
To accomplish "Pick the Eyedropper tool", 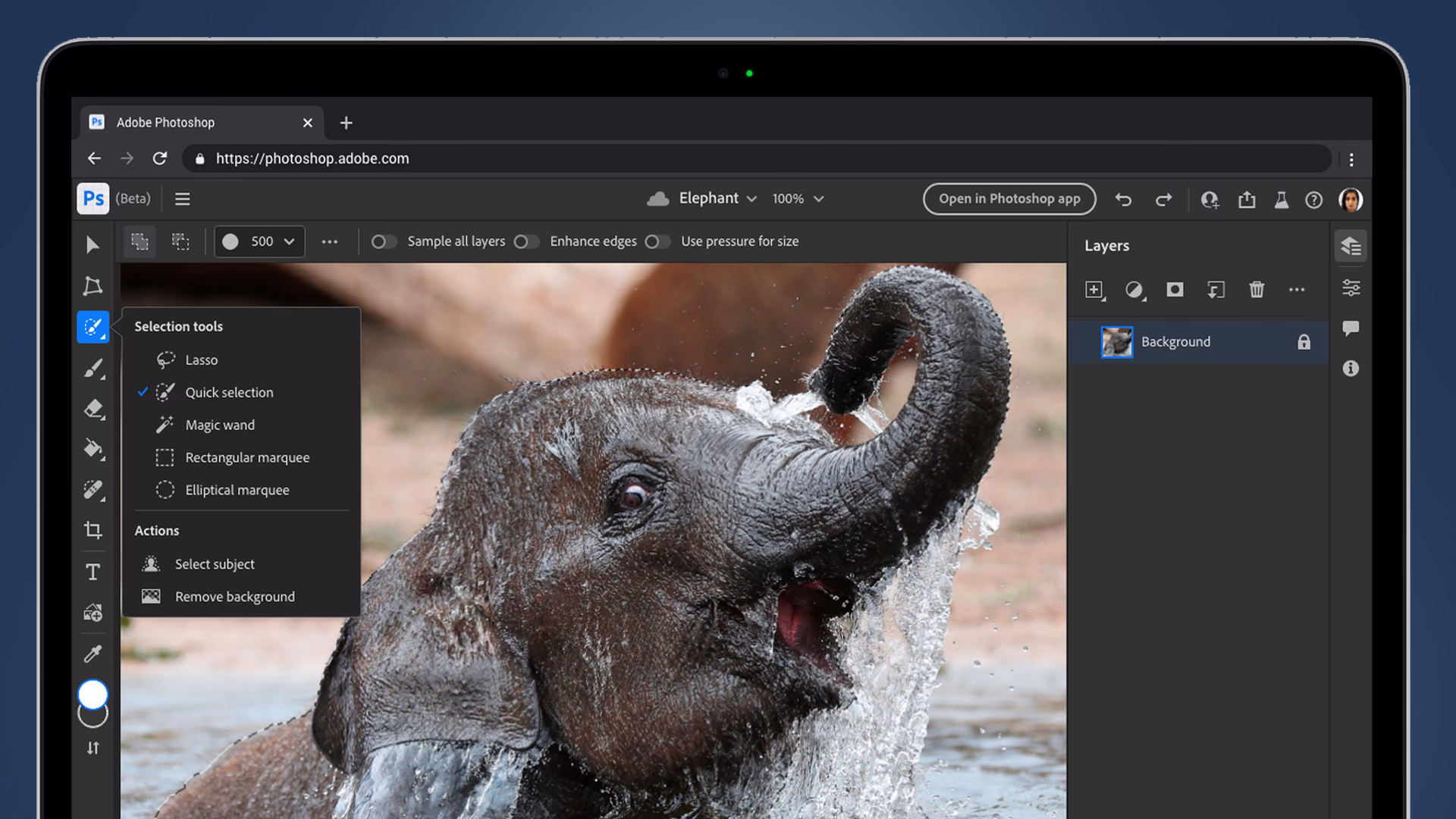I will (x=93, y=653).
